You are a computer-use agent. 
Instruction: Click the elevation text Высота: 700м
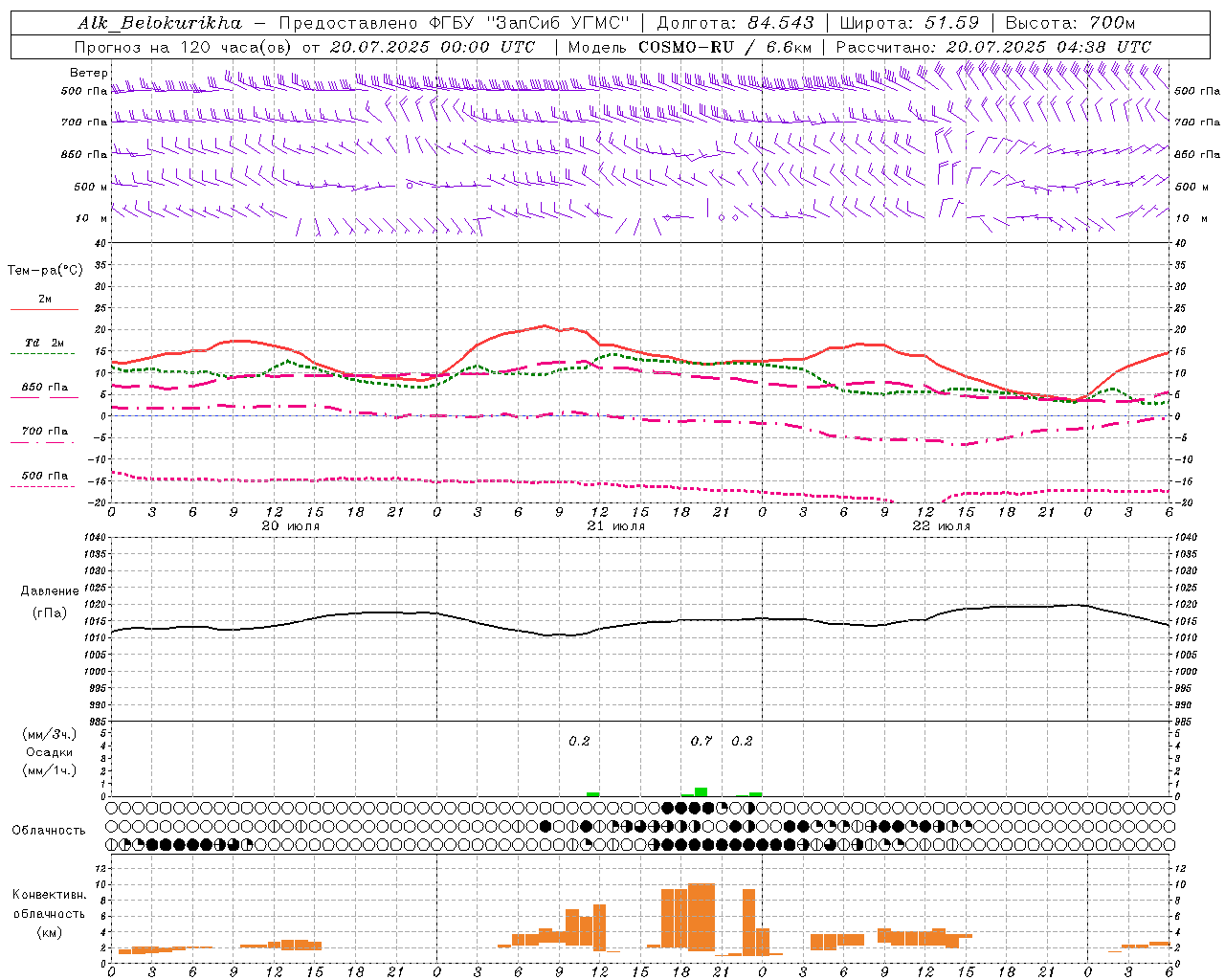point(1070,23)
